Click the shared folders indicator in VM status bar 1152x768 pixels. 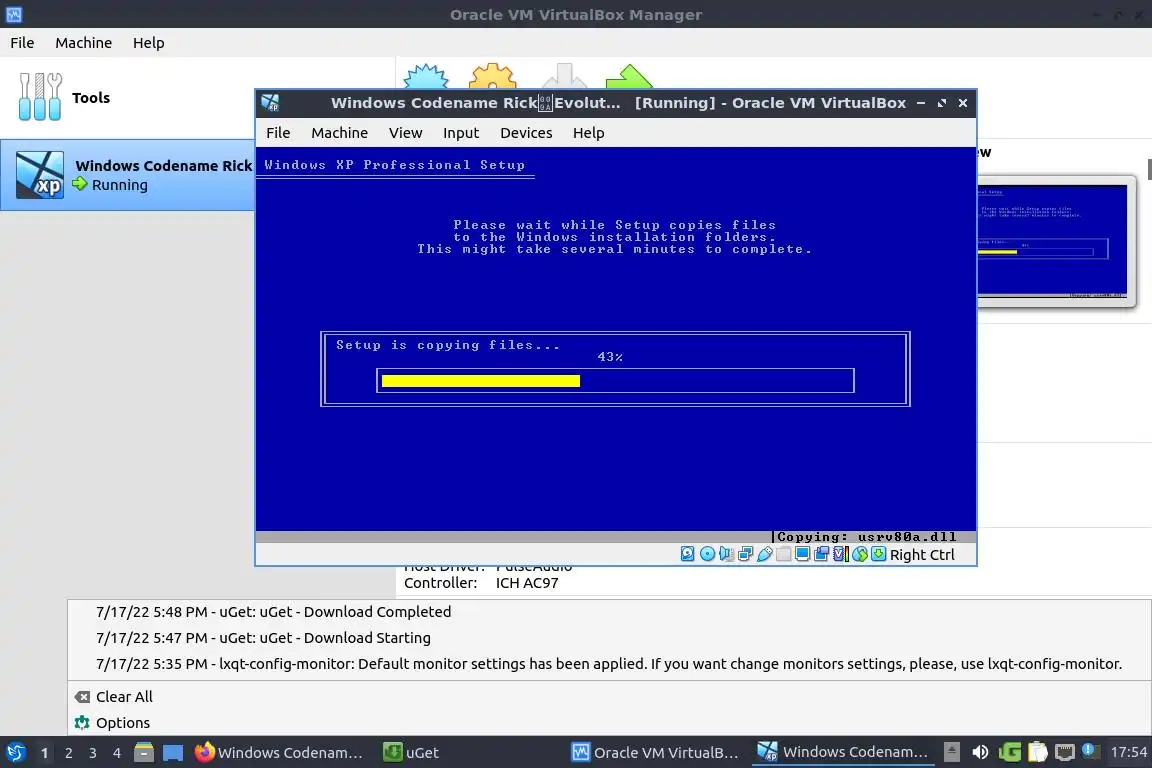[x=783, y=554]
